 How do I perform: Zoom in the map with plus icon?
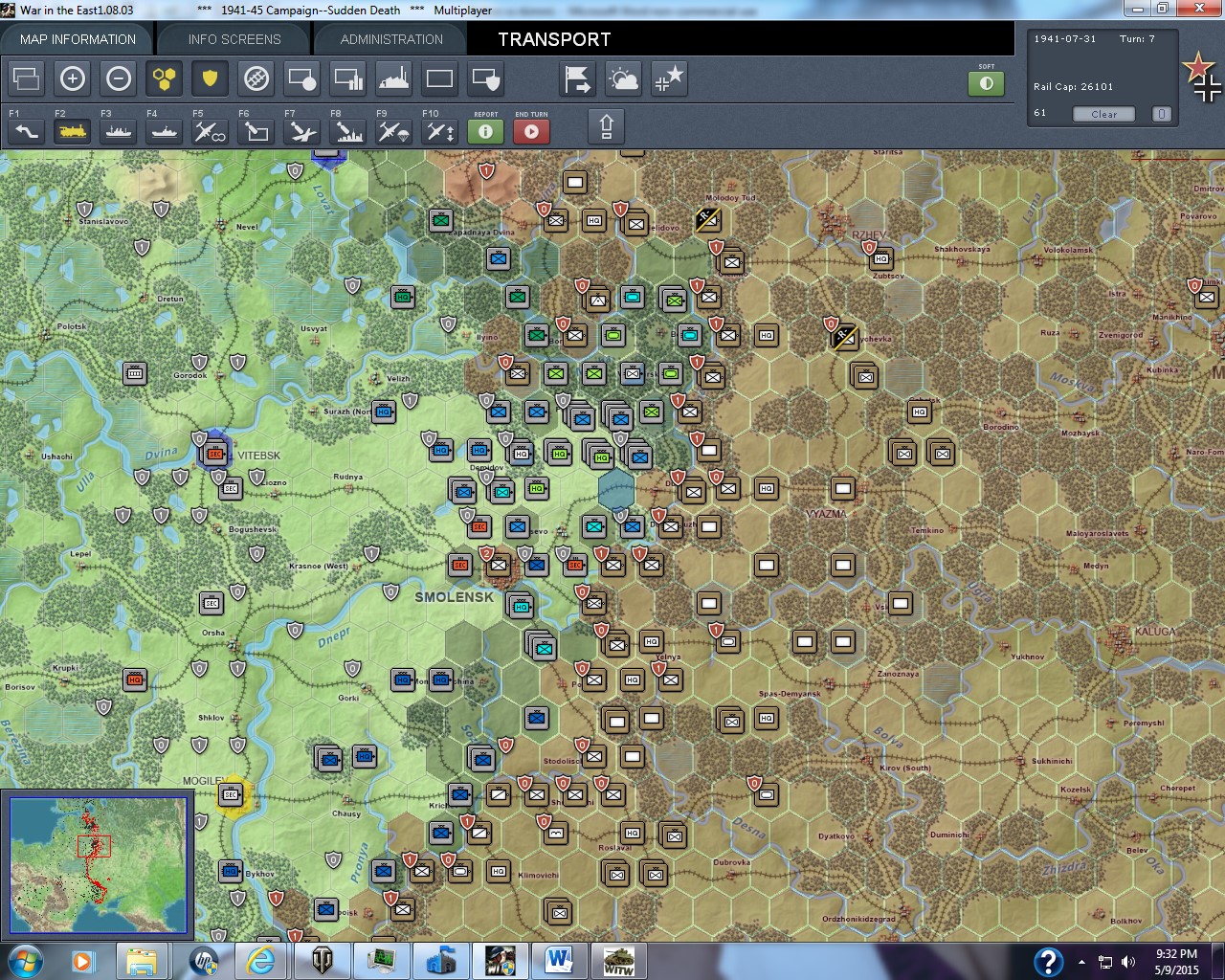point(73,78)
